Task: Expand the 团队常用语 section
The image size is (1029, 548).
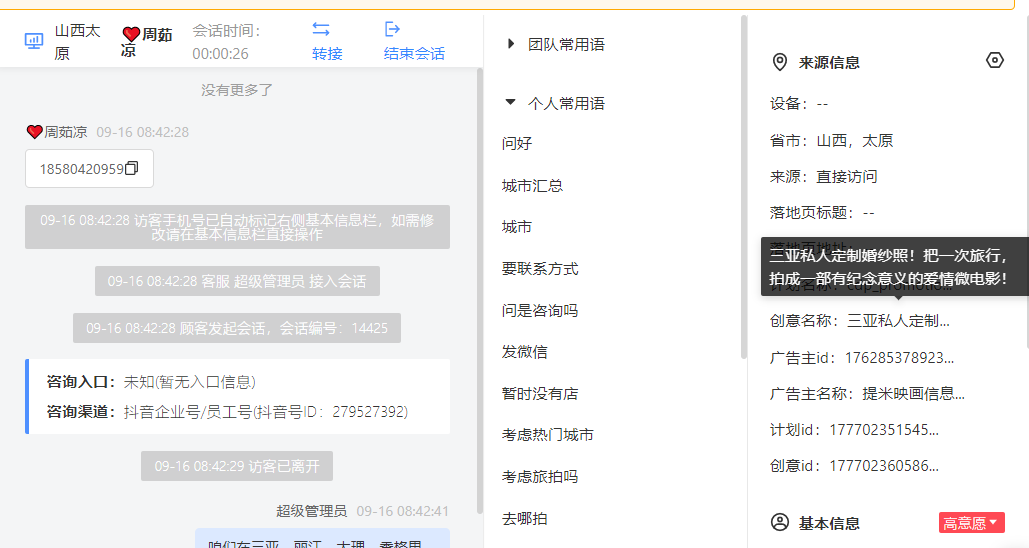Action: pyautogui.click(x=511, y=45)
